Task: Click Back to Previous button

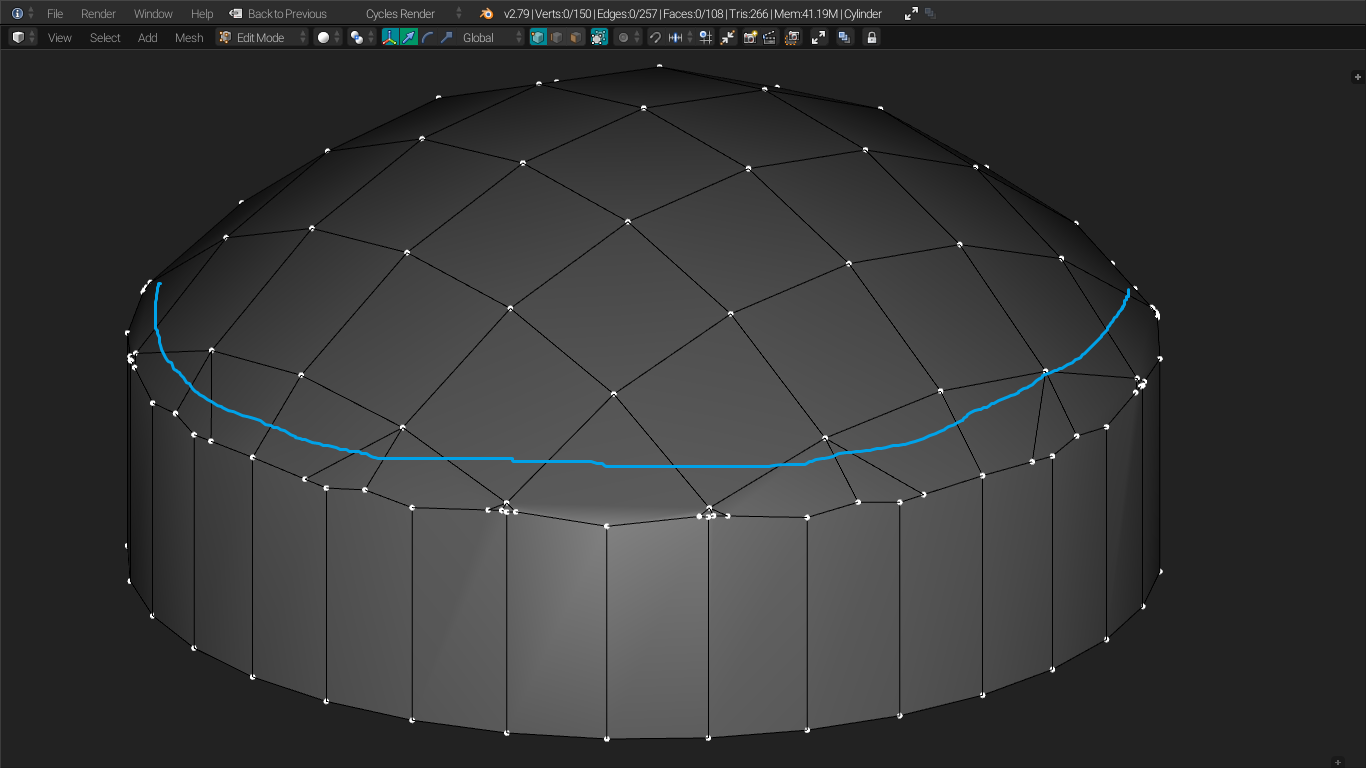Action: [277, 14]
